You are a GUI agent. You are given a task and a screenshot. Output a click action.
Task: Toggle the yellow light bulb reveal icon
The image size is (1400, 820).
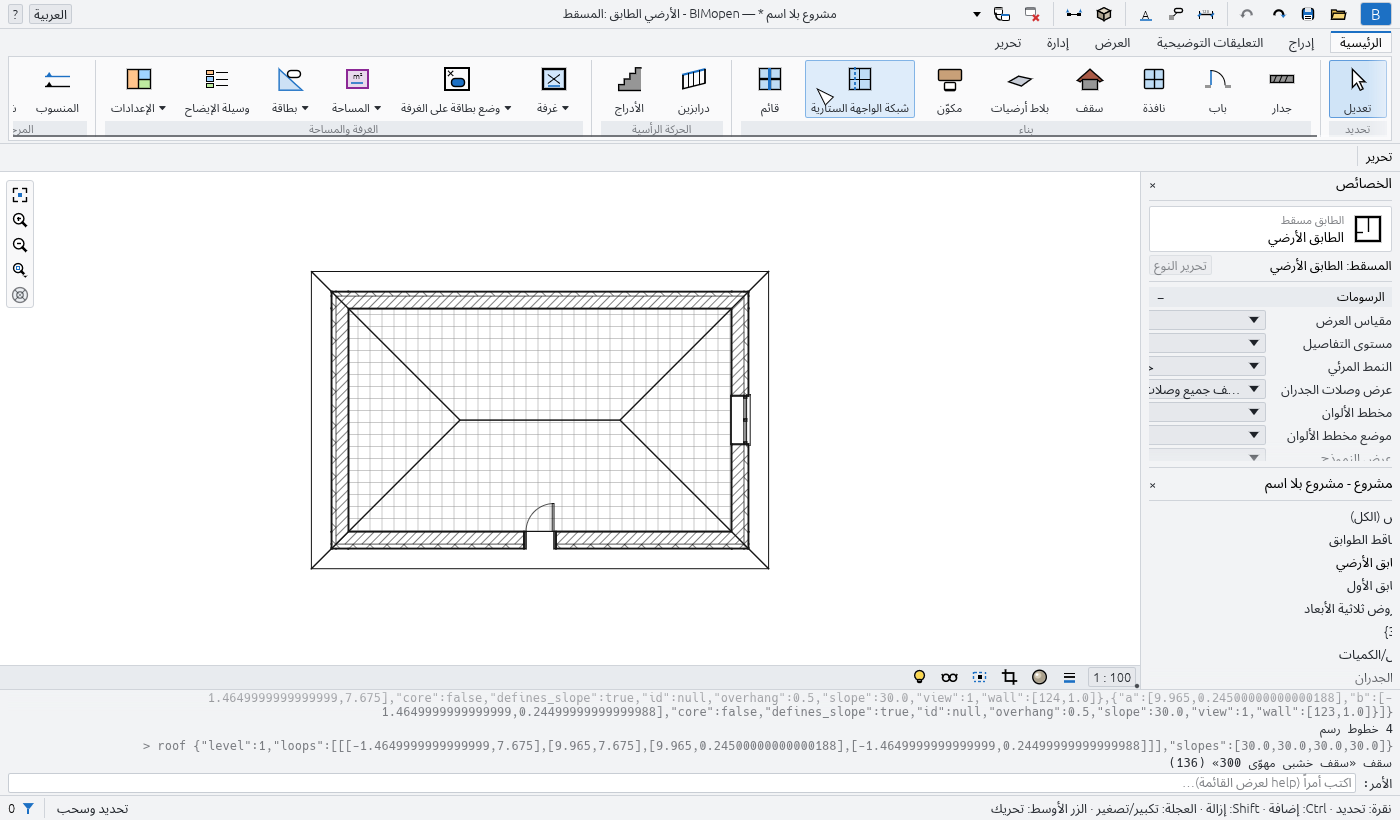pos(920,677)
